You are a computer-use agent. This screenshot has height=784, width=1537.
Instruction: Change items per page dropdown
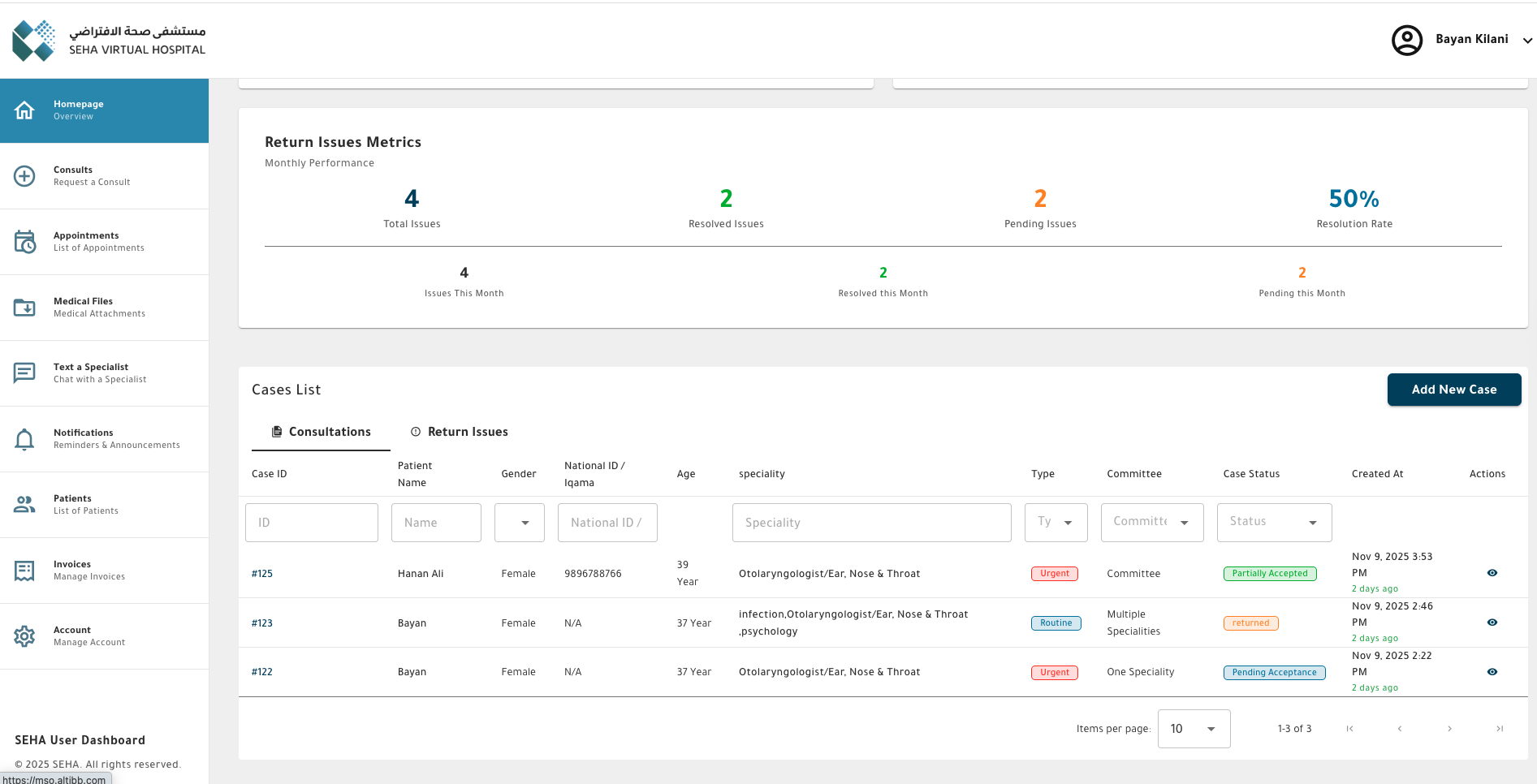tap(1193, 729)
